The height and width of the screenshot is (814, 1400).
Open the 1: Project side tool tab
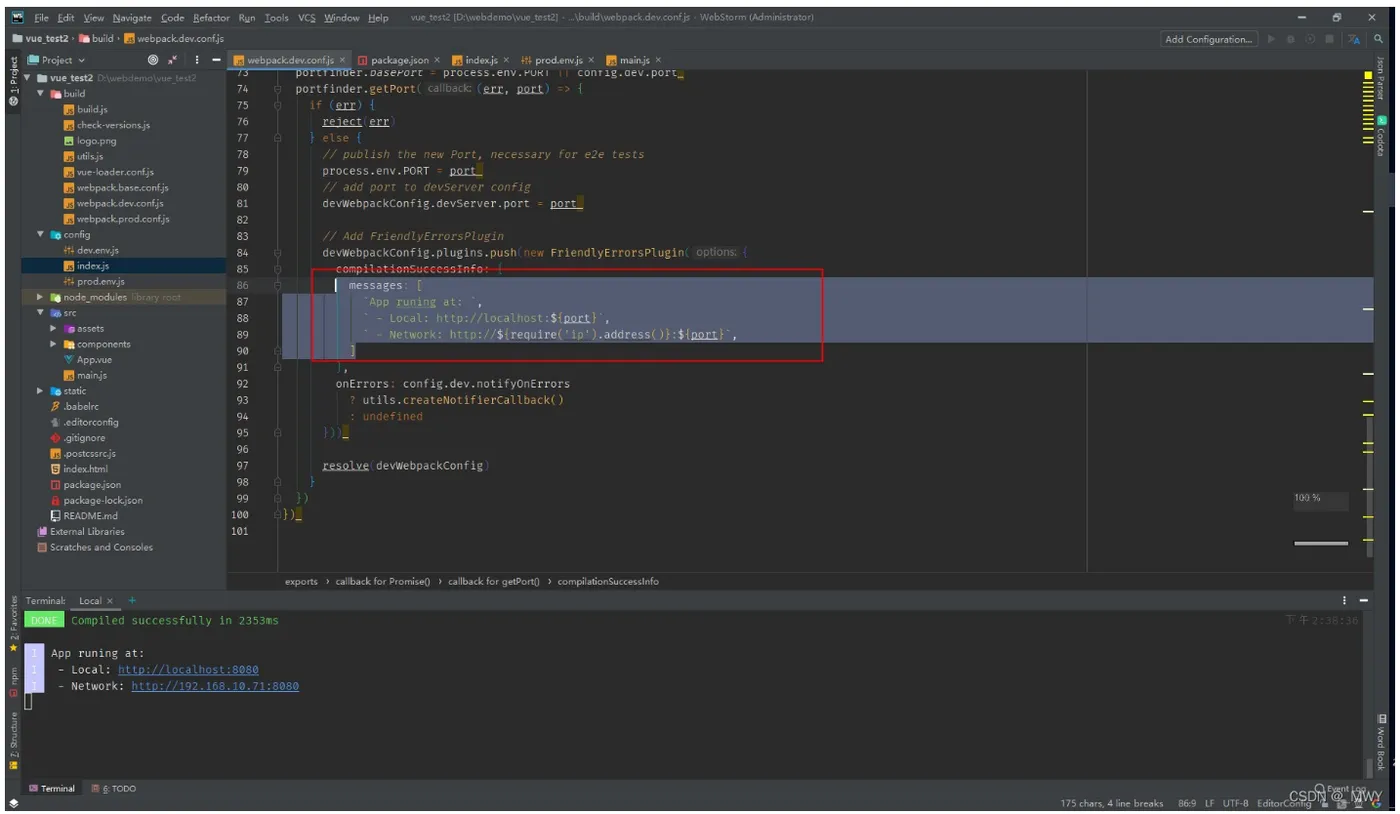[14, 81]
